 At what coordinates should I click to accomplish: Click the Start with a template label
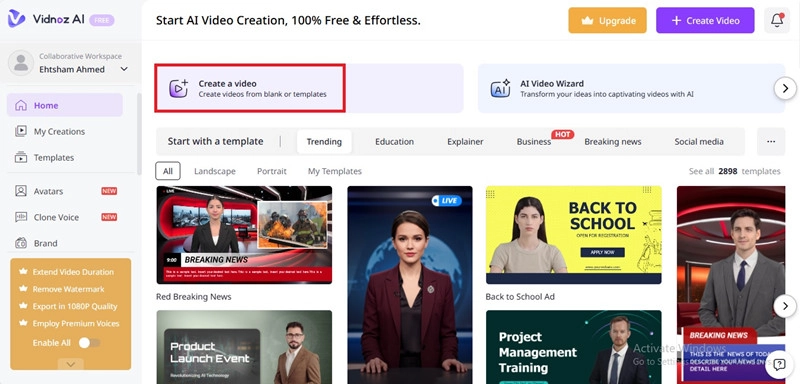pyautogui.click(x=215, y=142)
